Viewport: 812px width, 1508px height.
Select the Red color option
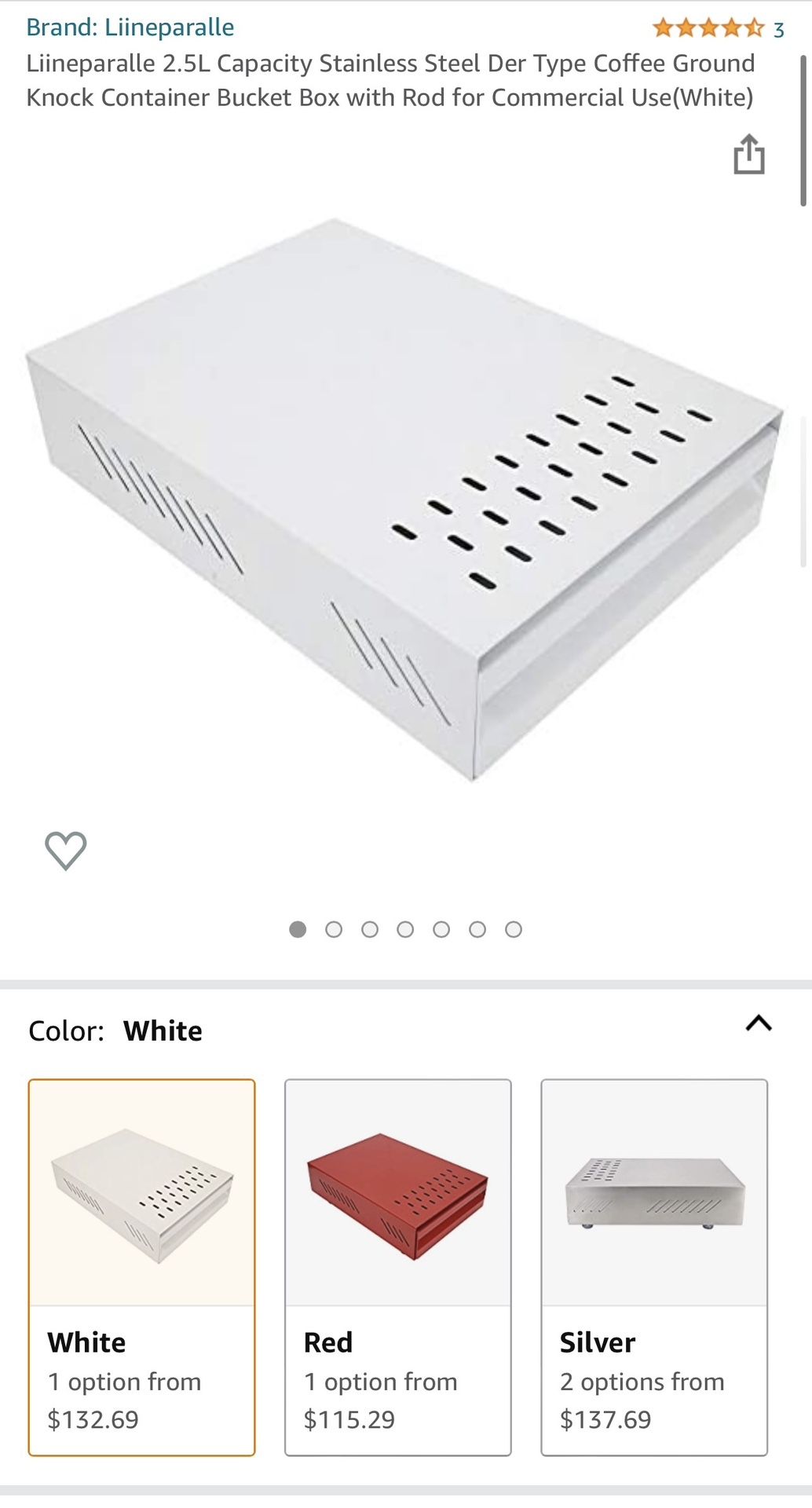click(398, 1267)
